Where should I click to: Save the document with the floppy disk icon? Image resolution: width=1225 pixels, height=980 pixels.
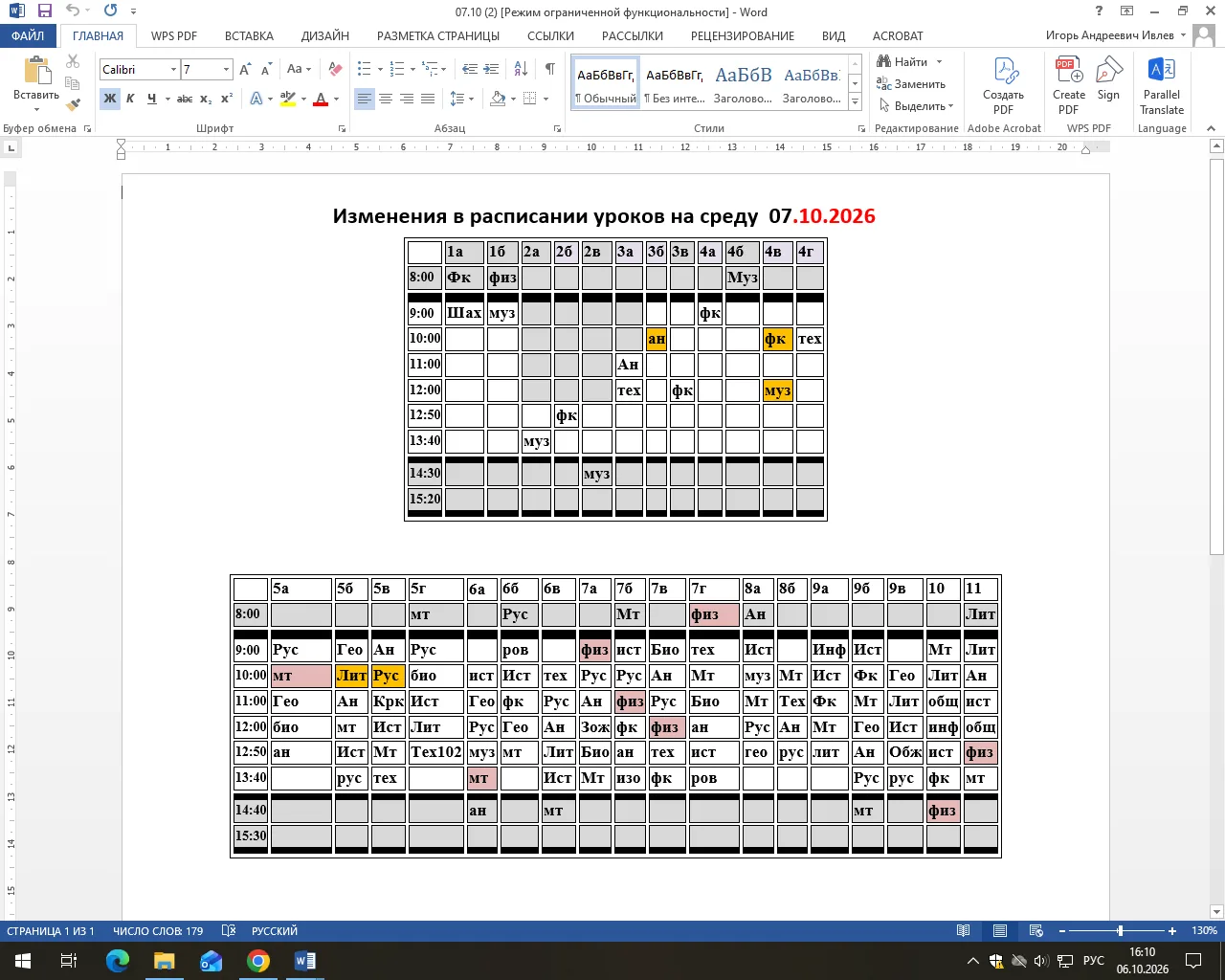click(44, 11)
